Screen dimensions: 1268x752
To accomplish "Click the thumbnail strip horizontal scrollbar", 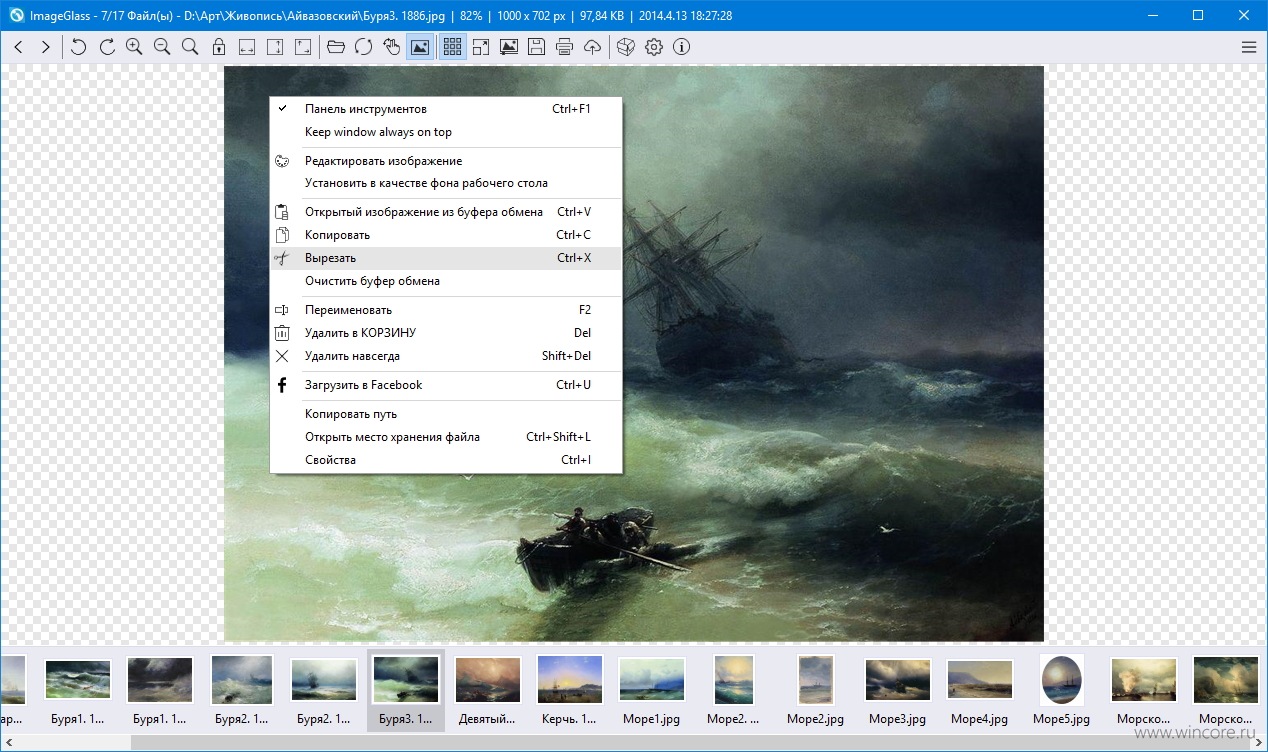I will point(634,742).
